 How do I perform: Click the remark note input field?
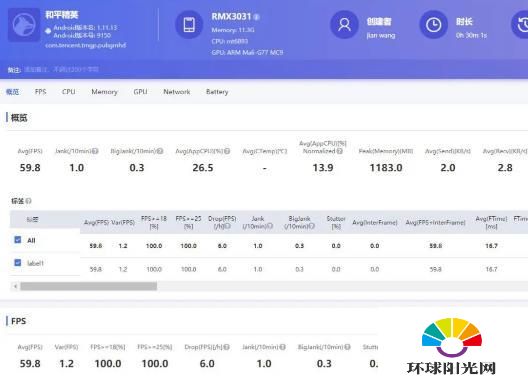point(62,69)
